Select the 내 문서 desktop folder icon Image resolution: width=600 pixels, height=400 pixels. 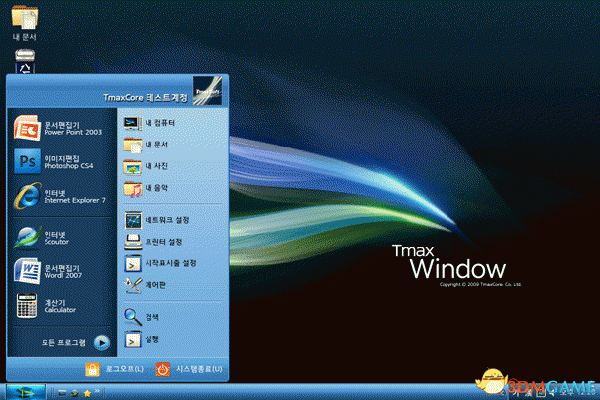click(24, 24)
